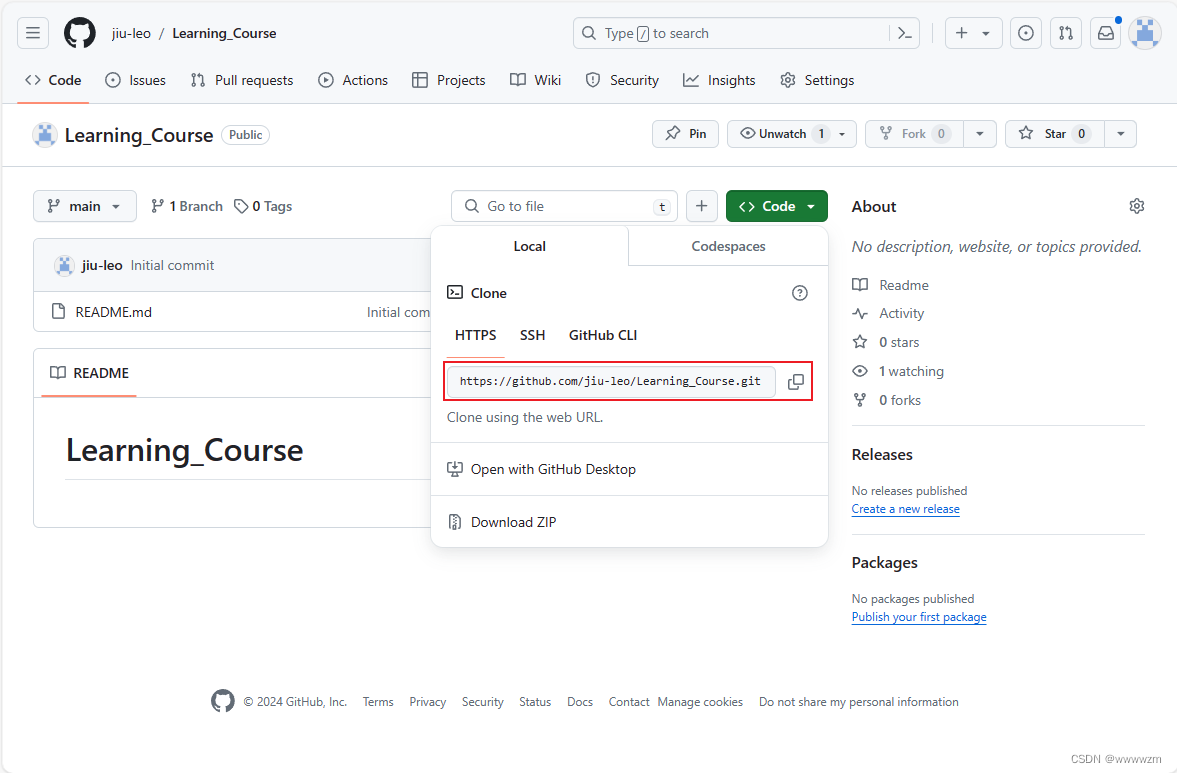This screenshot has height=773, width=1177.
Task: Open the main branch selector
Action: [85, 206]
